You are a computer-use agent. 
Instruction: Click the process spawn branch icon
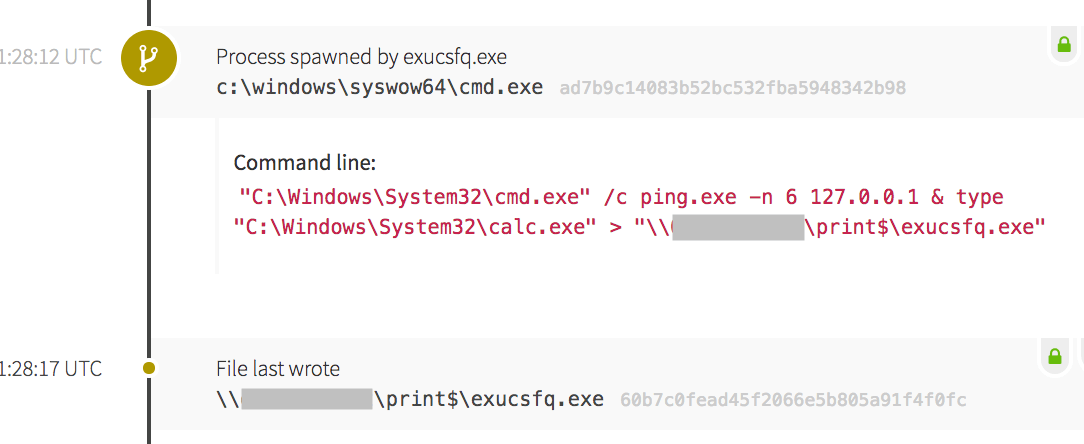tap(149, 59)
